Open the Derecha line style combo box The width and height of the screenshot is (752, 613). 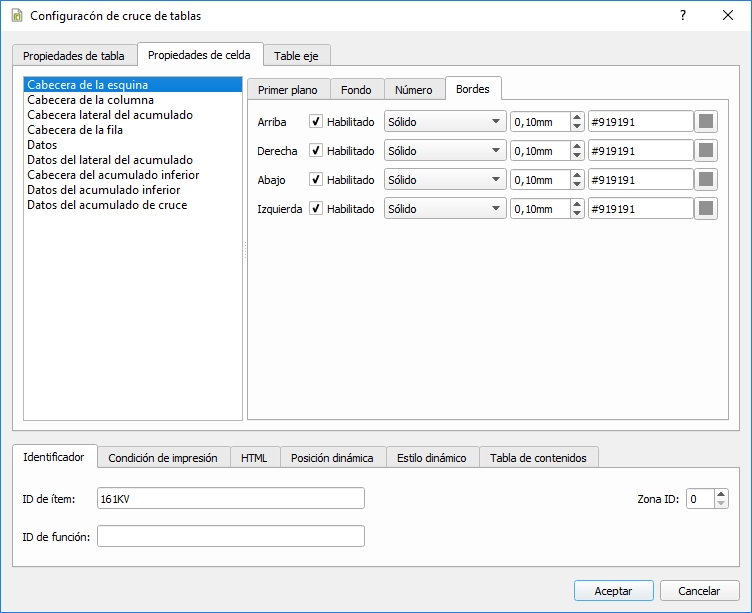[x=445, y=151]
